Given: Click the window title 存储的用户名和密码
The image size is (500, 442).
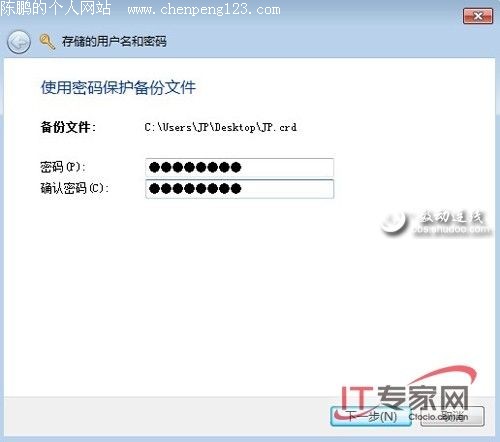Looking at the screenshot, I should pos(114,42).
